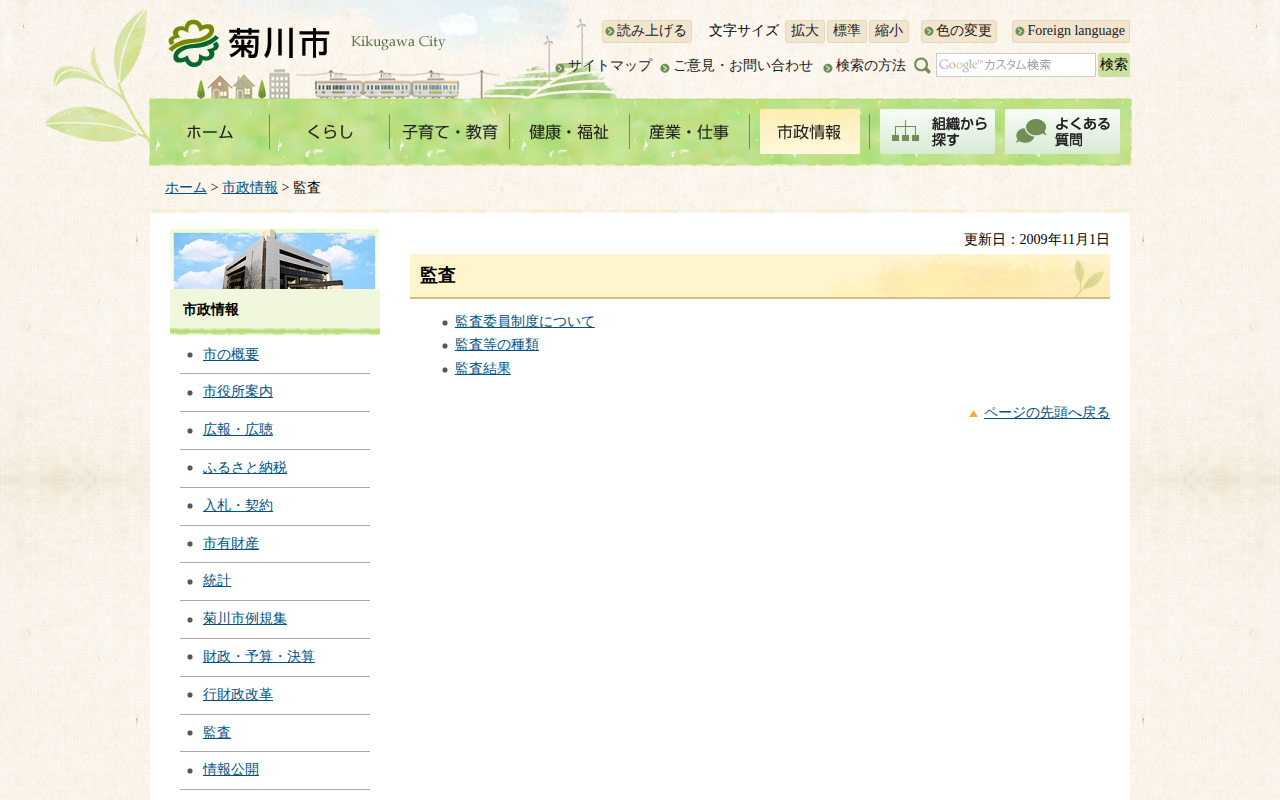The height and width of the screenshot is (800, 1280).
Task: Open 広報・広聴 in sidebar
Action: pyautogui.click(x=238, y=430)
